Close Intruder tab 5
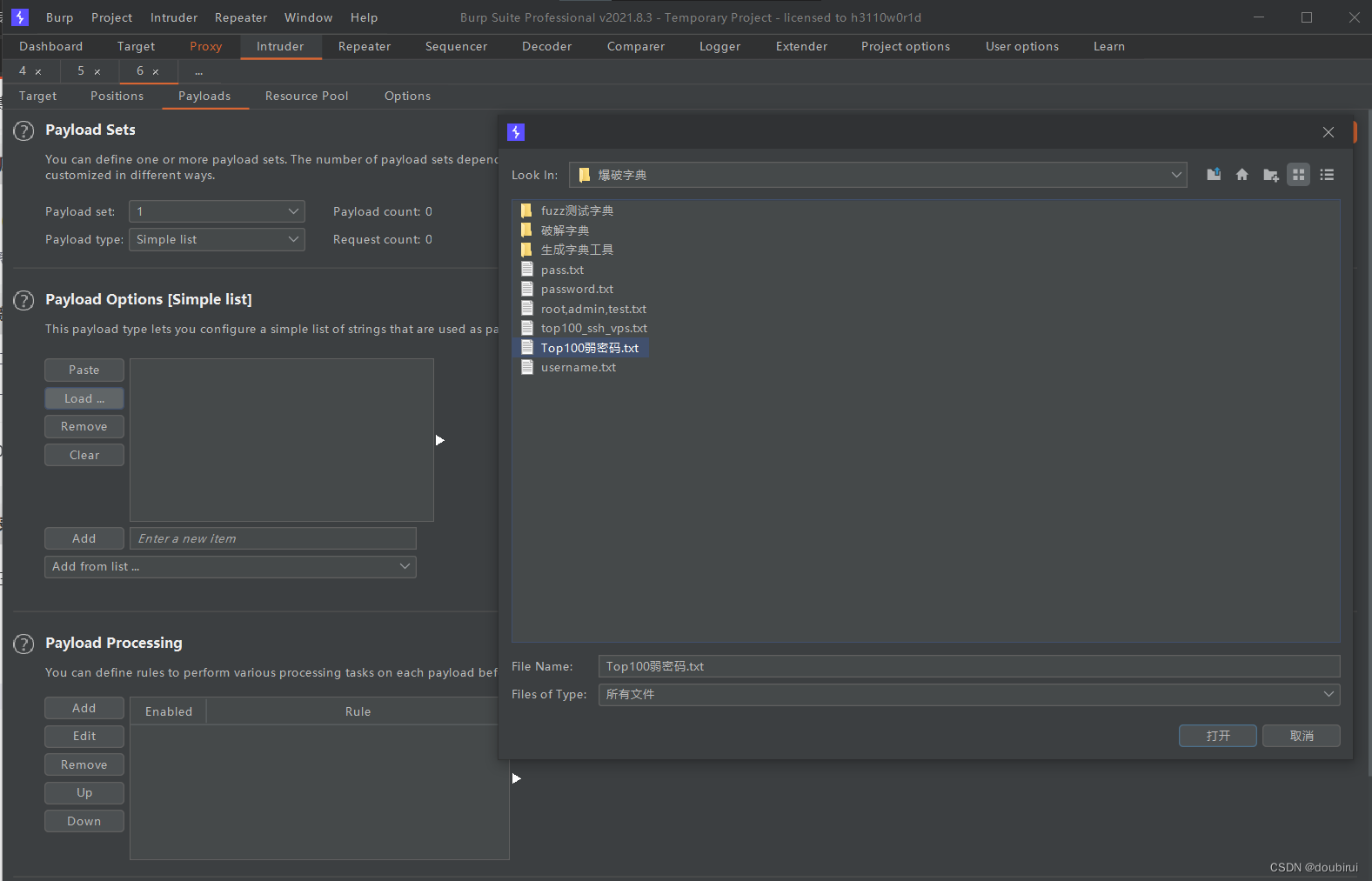The width and height of the screenshot is (1372, 881). (97, 71)
